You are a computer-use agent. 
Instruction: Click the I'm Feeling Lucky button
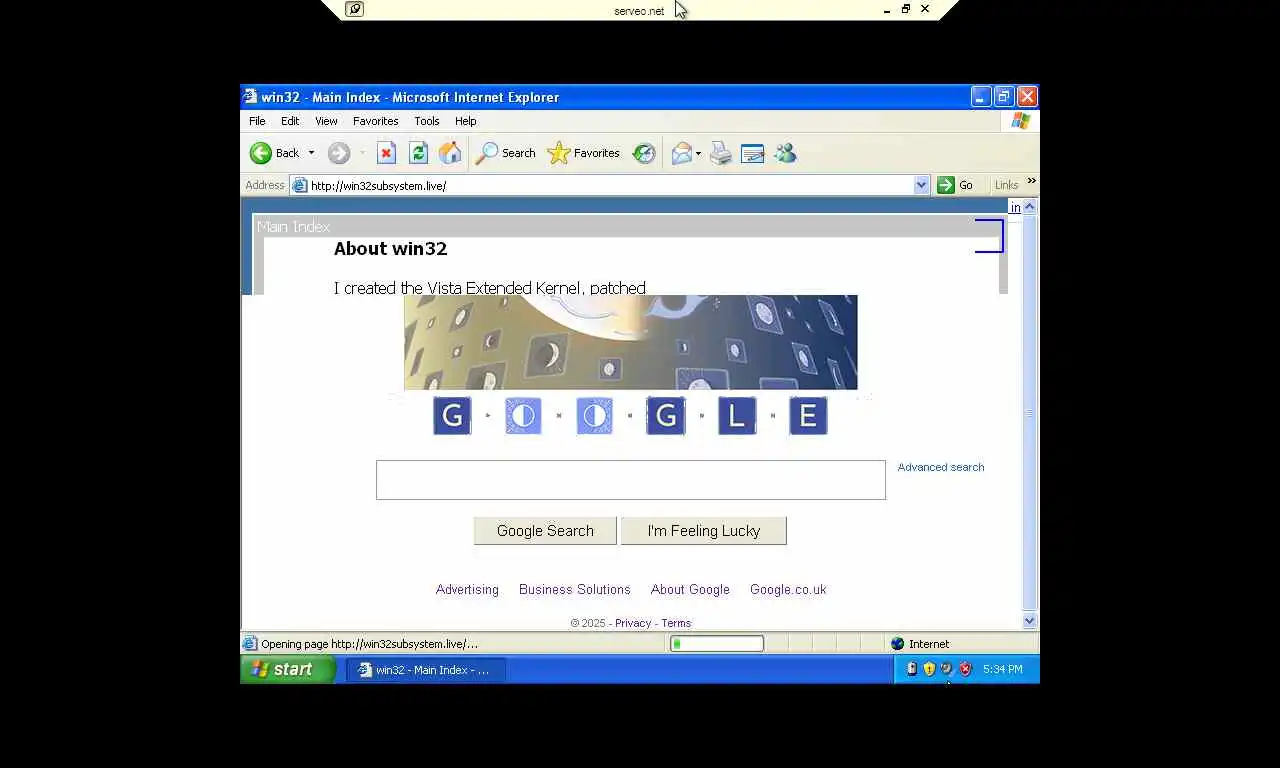pyautogui.click(x=703, y=531)
